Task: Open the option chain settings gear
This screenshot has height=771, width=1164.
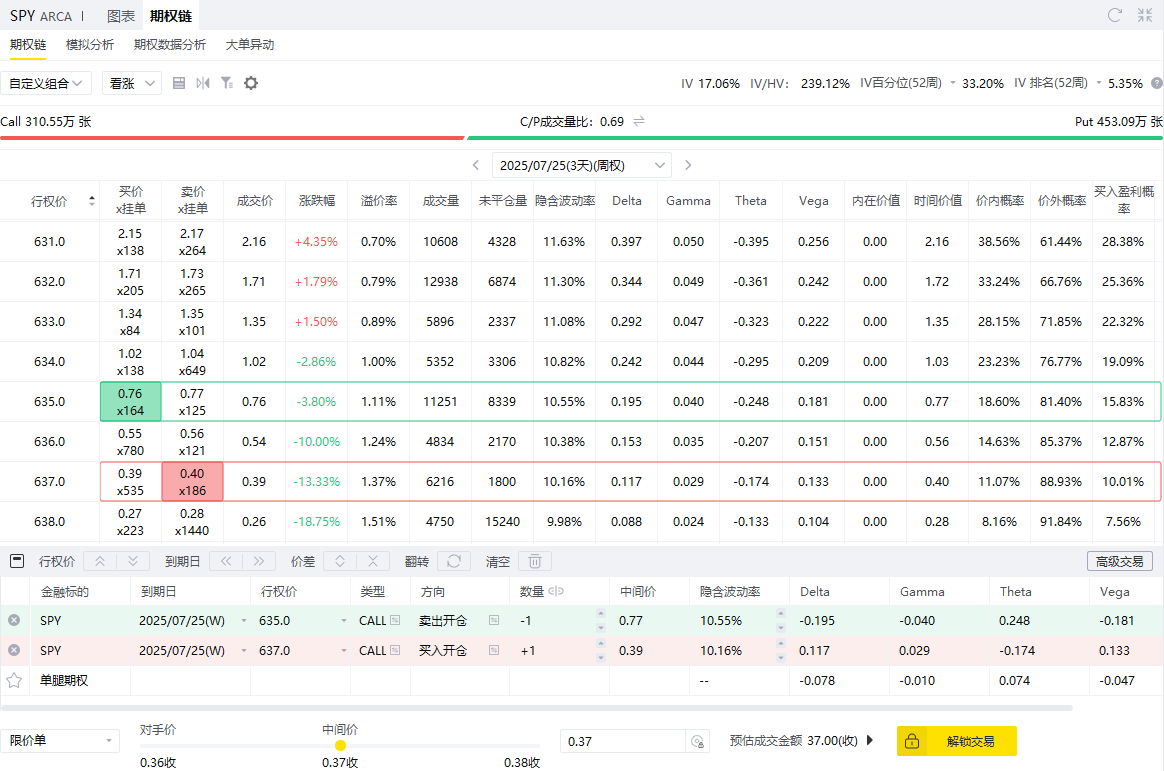Action: coord(251,83)
